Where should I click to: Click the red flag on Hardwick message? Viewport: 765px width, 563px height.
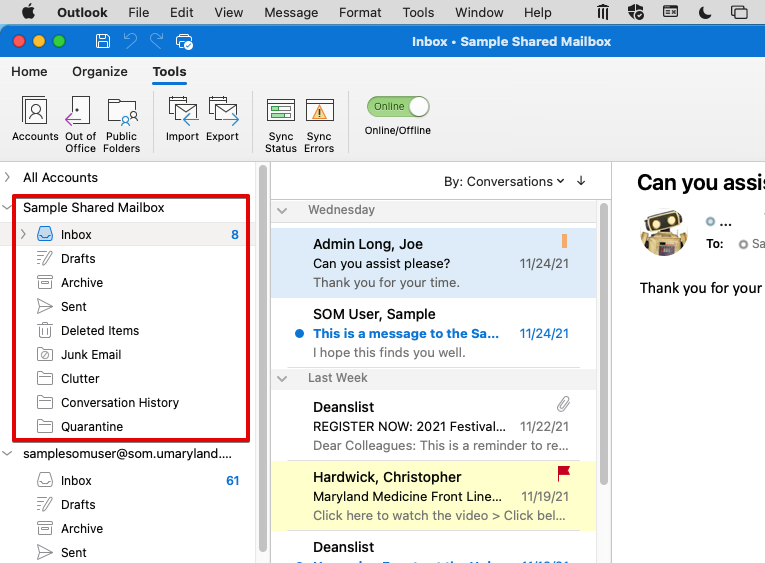click(563, 473)
